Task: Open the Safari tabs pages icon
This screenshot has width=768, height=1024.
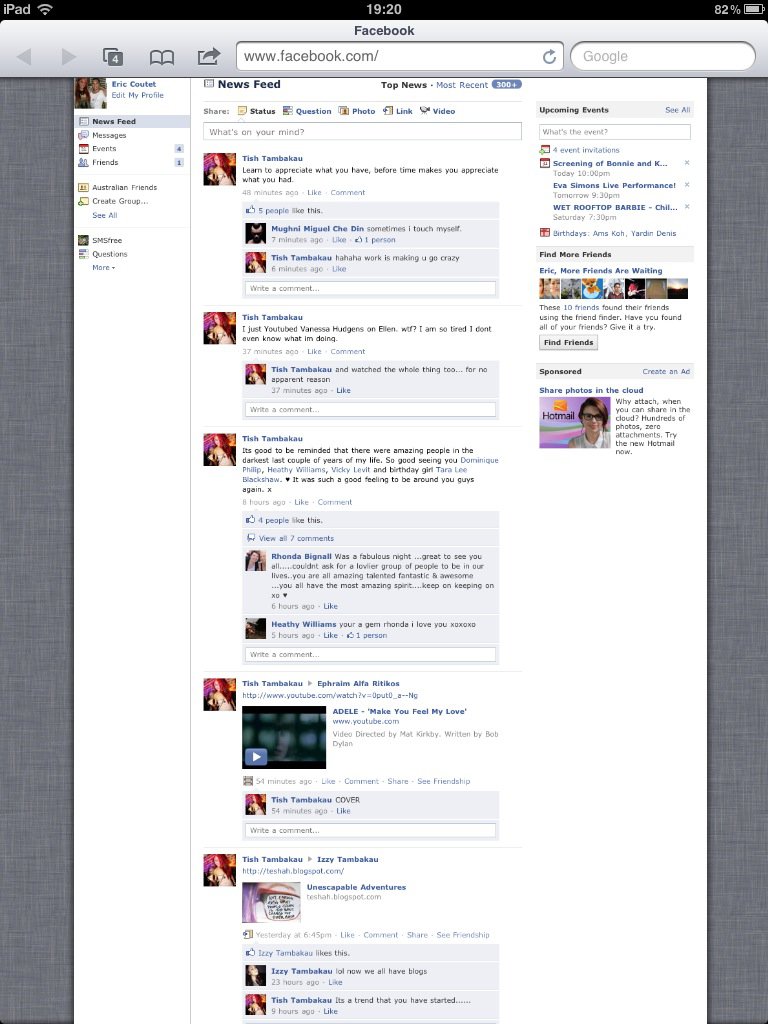Action: 114,57
